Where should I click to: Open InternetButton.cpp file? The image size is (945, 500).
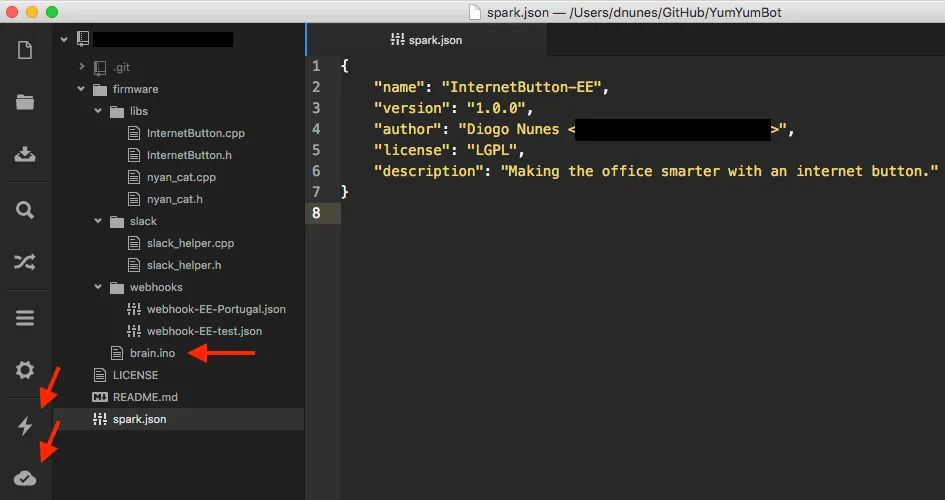pyautogui.click(x=196, y=133)
